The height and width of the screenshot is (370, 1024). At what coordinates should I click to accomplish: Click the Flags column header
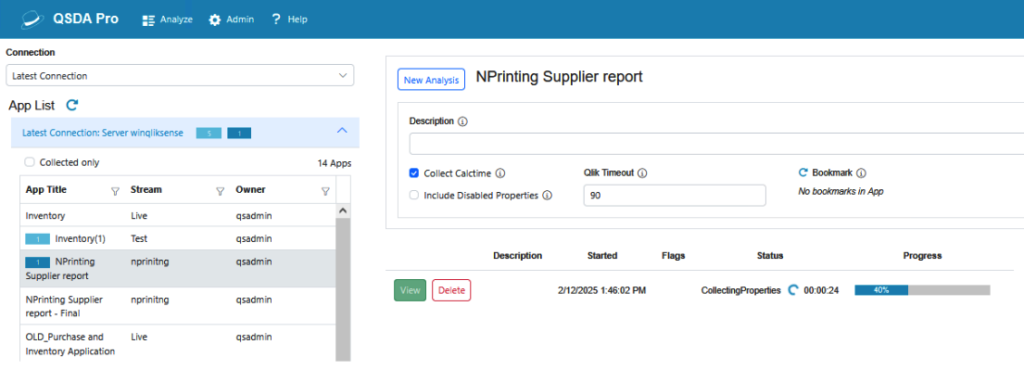coord(673,256)
